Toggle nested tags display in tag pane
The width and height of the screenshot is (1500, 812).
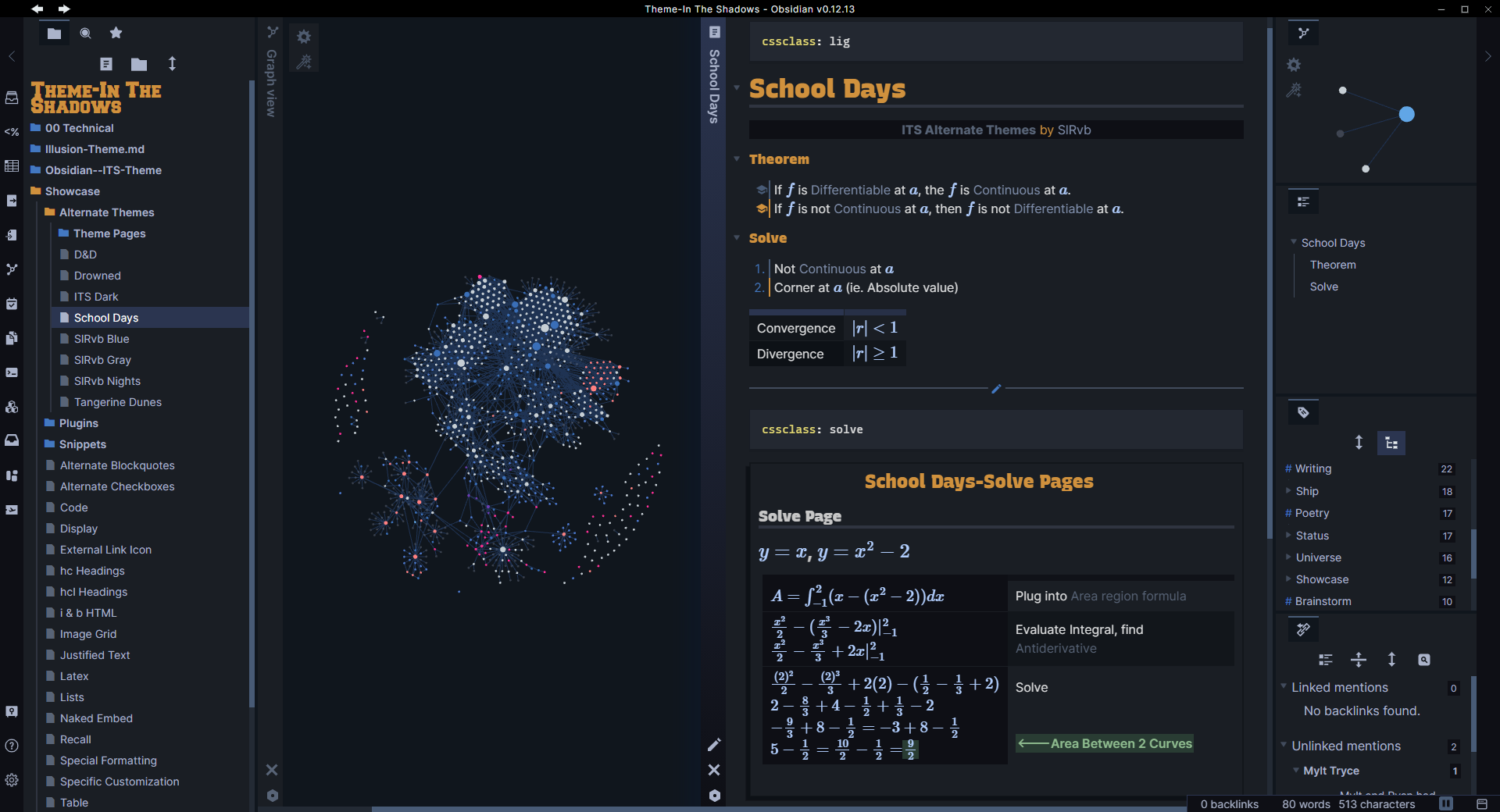(1391, 443)
